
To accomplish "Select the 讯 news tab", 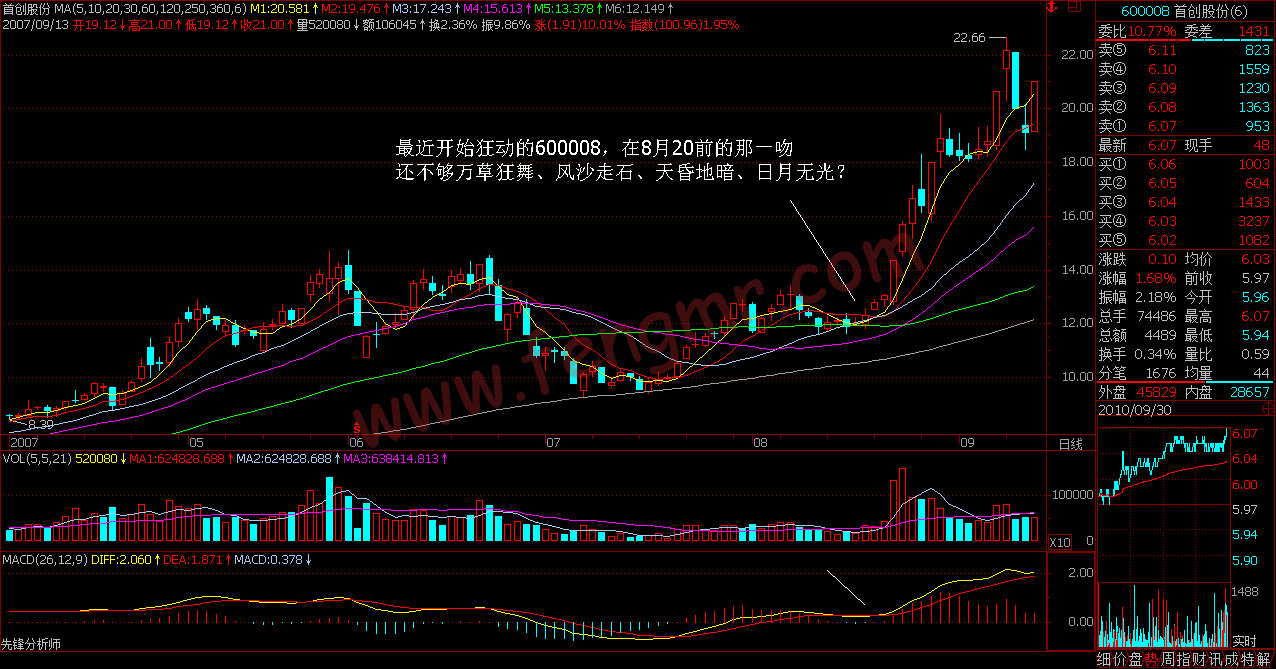I will 1215,659.
